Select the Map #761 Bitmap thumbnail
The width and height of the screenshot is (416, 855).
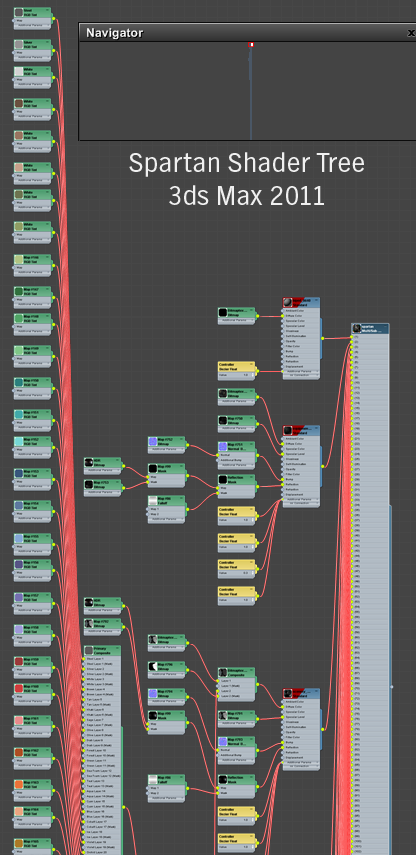pyautogui.click(x=222, y=715)
